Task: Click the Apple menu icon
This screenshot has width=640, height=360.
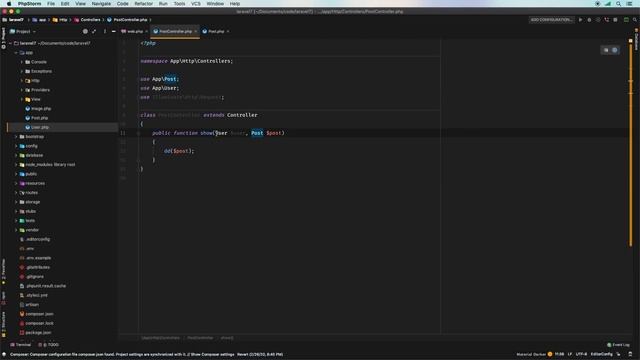Action: pyautogui.click(x=9, y=4)
